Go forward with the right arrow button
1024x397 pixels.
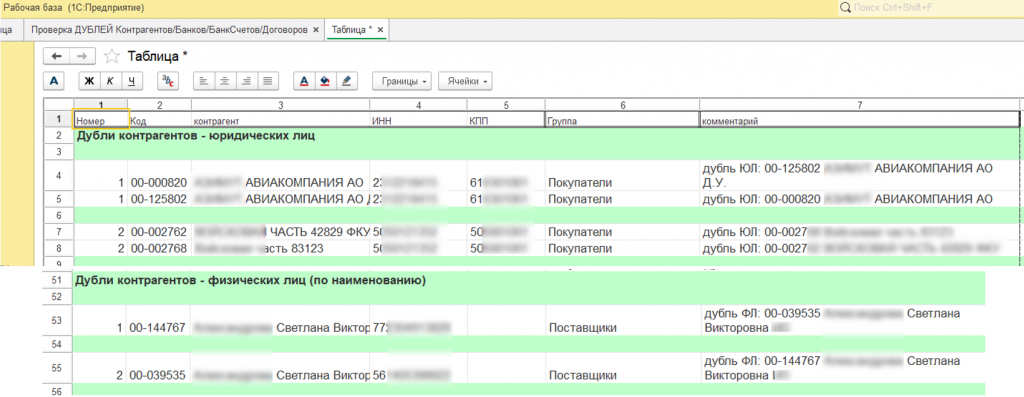(82, 56)
